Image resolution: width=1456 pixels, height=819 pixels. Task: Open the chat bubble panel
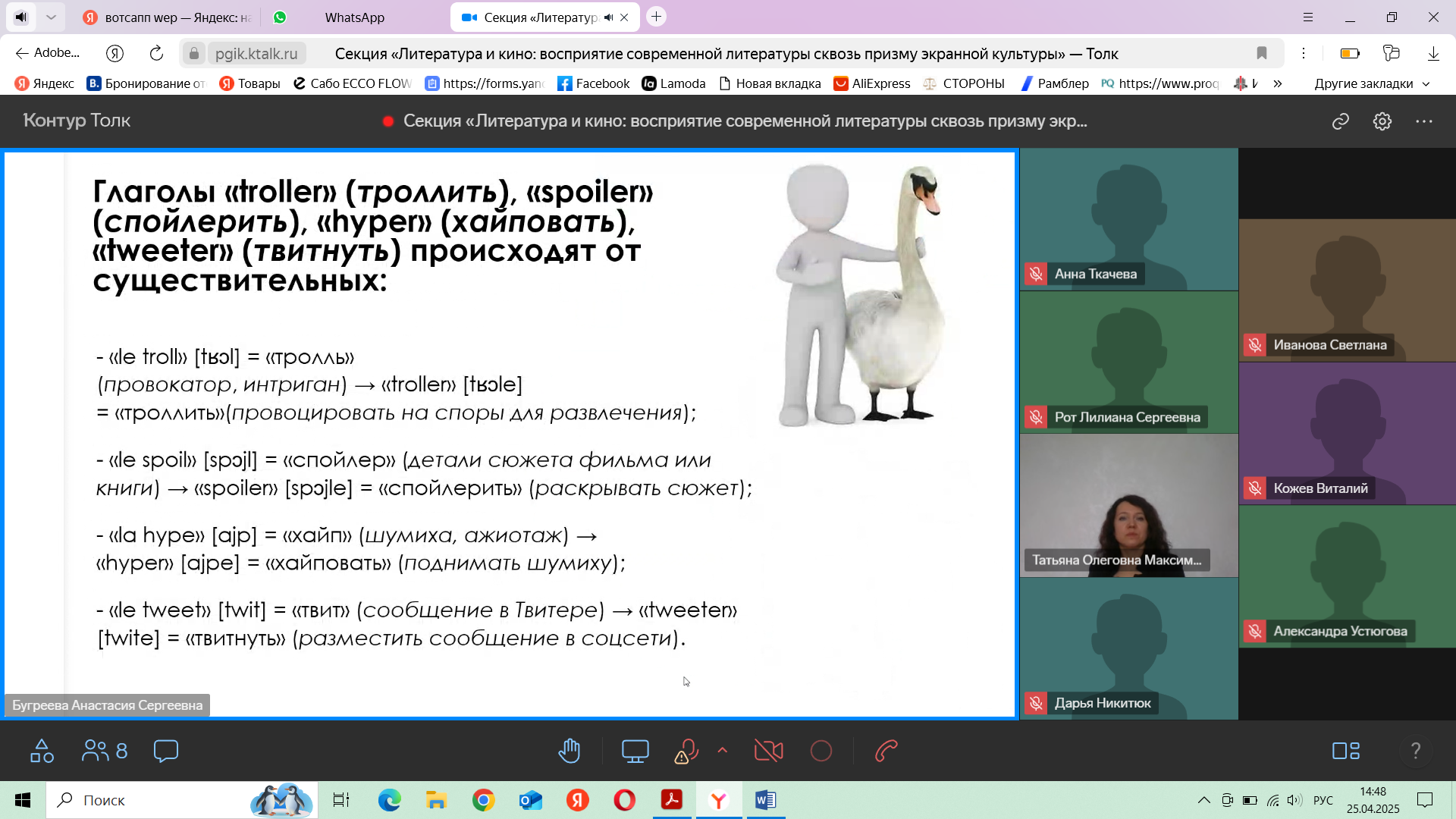tap(165, 751)
